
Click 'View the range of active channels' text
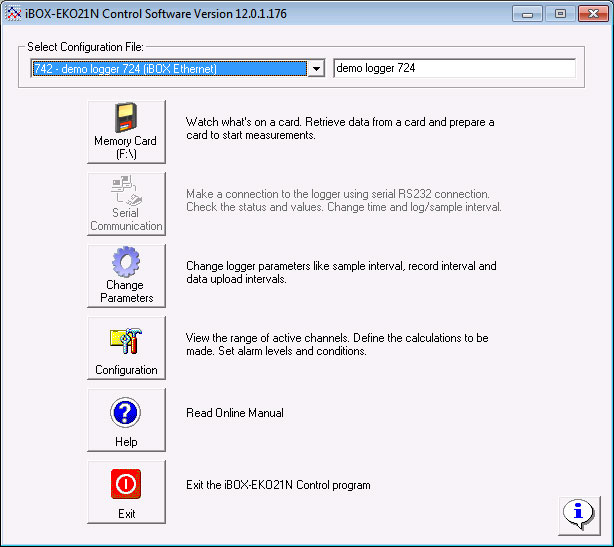(x=337, y=344)
